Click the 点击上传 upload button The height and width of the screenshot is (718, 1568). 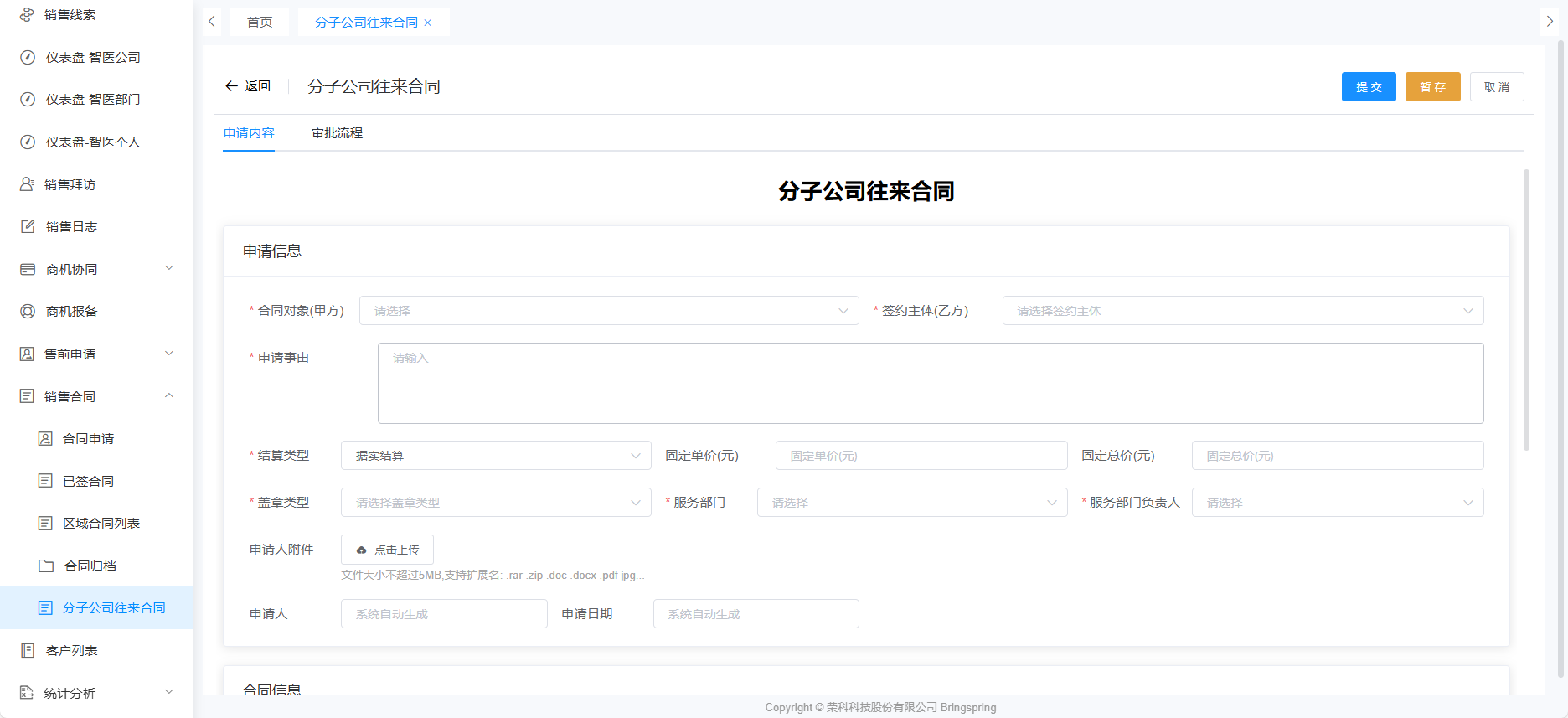pyautogui.click(x=387, y=550)
